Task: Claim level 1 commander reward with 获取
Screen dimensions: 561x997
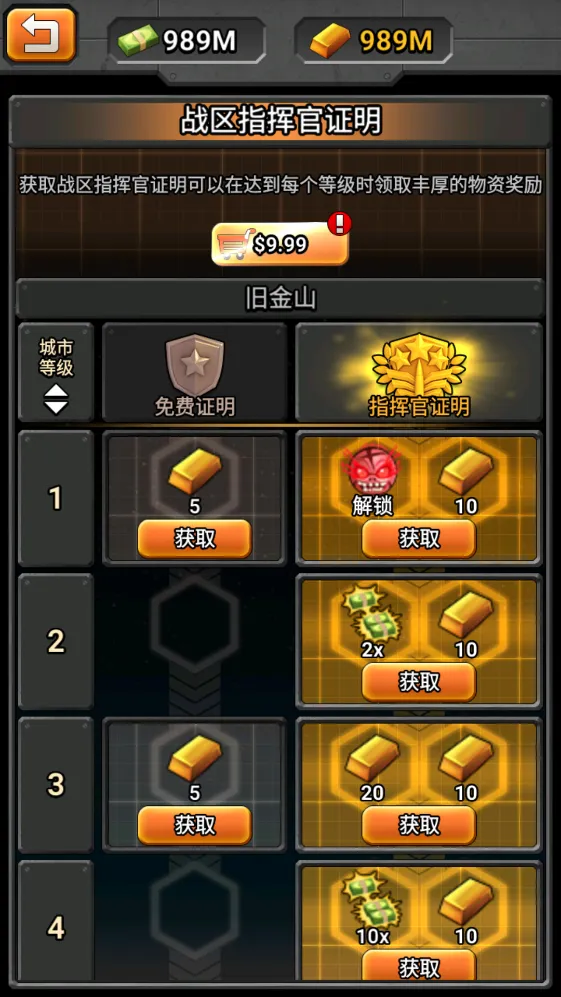Action: 419,539
